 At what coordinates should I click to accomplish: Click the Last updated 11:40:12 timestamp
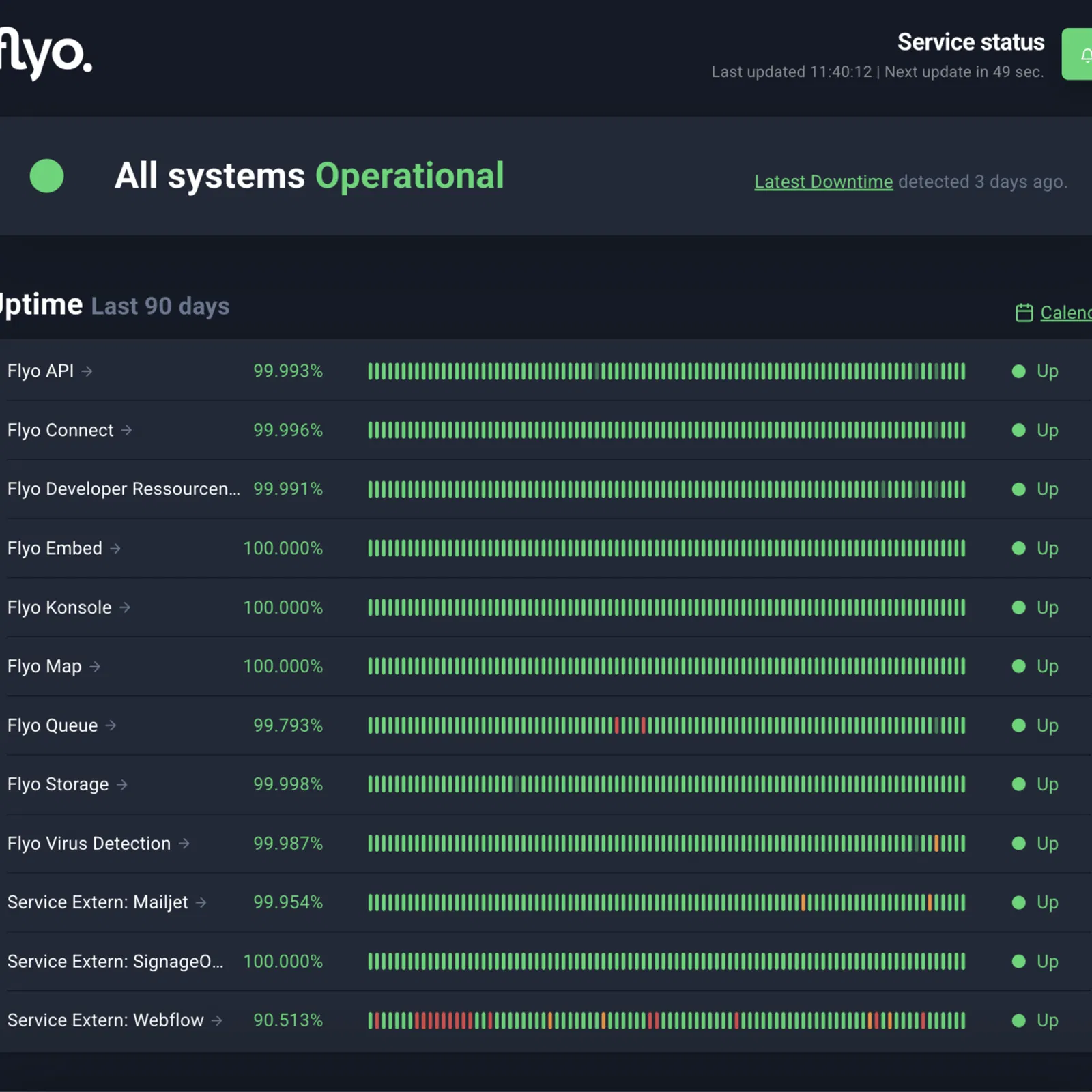coord(792,72)
